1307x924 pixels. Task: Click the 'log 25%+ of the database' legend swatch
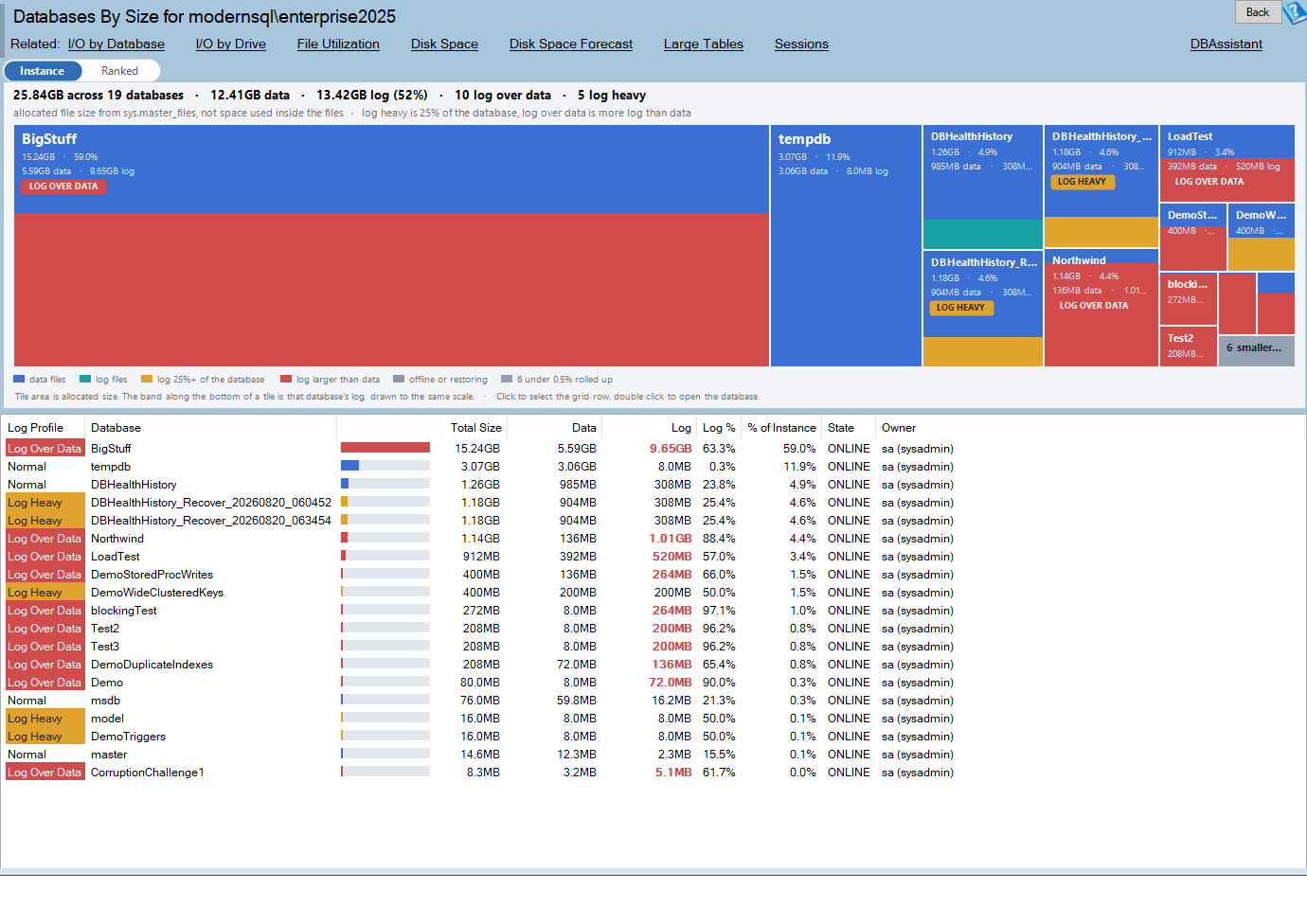coord(147,379)
